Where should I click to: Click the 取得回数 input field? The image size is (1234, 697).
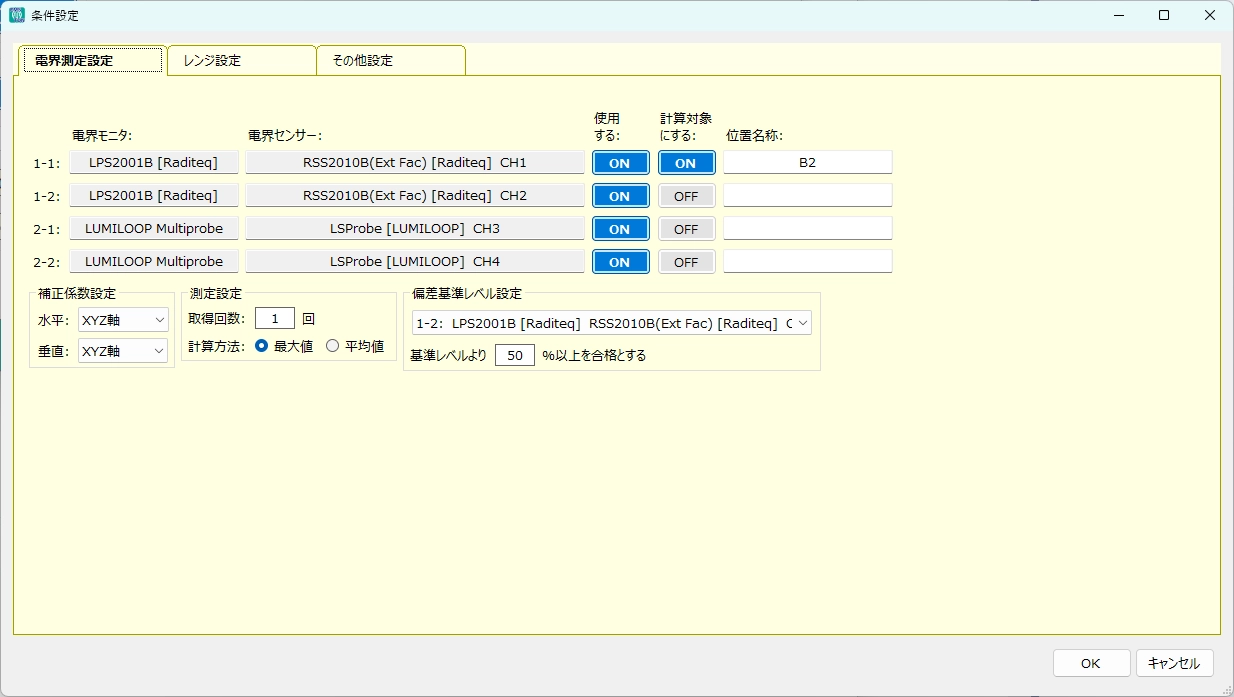tap(274, 319)
